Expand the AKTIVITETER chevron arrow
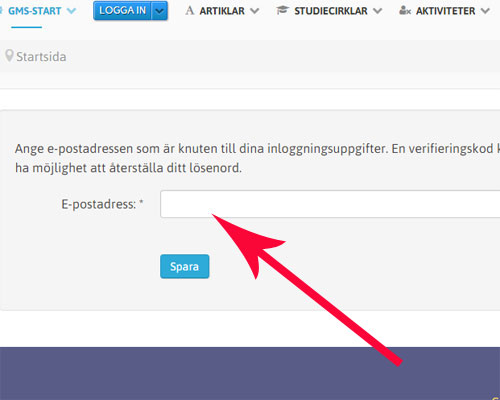The height and width of the screenshot is (400, 500). pyautogui.click(x=485, y=11)
